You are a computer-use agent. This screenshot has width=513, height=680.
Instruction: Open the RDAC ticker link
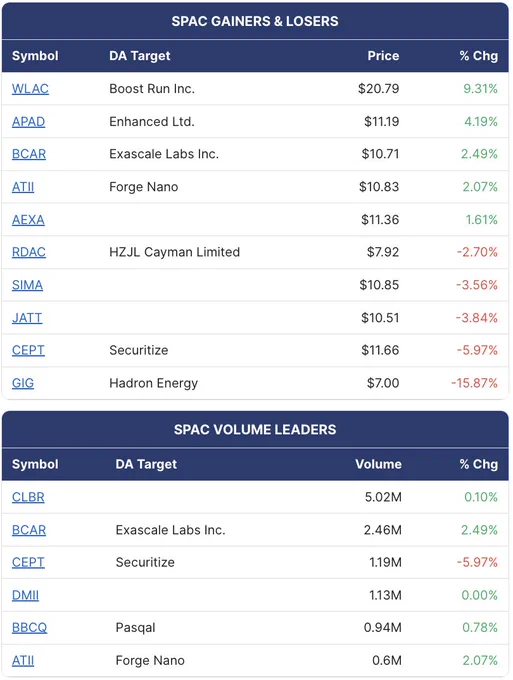(29, 252)
